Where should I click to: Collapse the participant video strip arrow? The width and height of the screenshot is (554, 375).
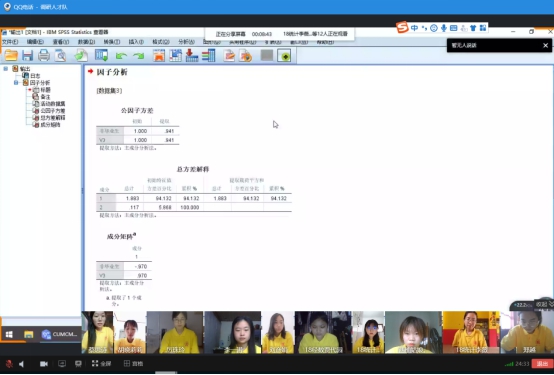[x=551, y=304]
